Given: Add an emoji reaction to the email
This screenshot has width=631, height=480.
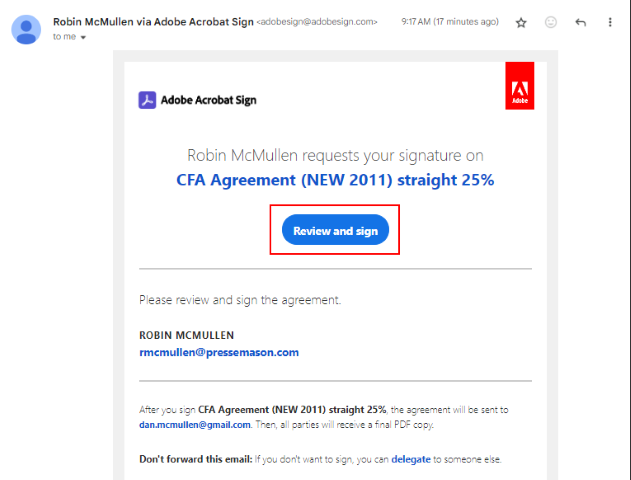Looking at the screenshot, I should pos(550,22).
